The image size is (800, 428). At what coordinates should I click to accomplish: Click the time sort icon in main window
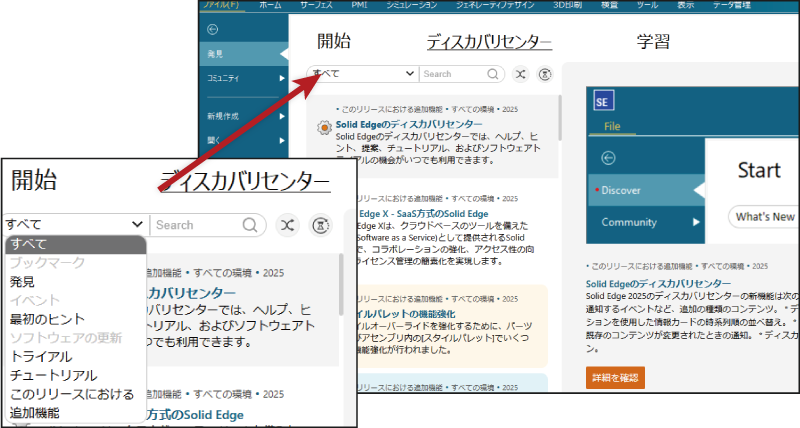545,74
